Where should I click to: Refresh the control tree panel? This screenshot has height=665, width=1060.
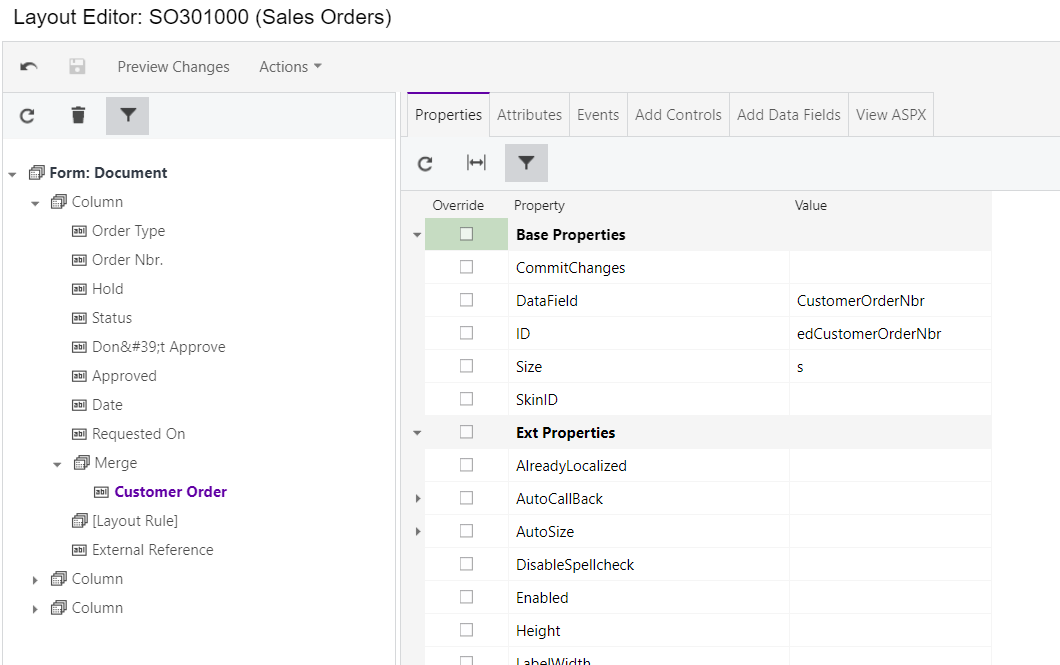pos(27,116)
